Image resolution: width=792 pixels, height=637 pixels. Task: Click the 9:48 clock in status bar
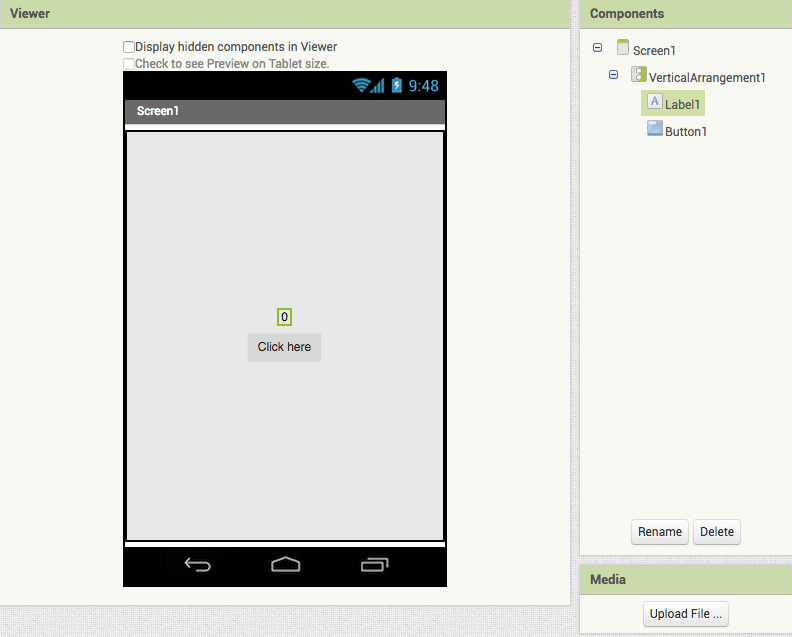[x=423, y=86]
